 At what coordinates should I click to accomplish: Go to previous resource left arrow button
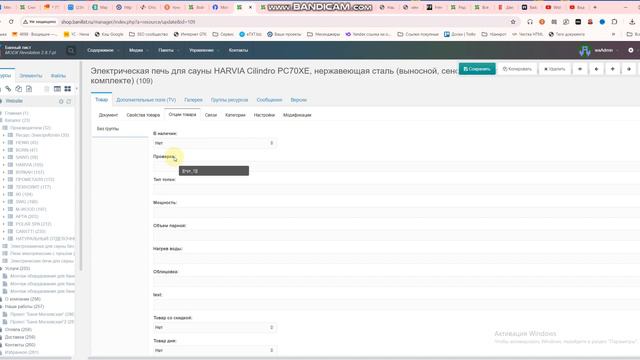(x=596, y=69)
